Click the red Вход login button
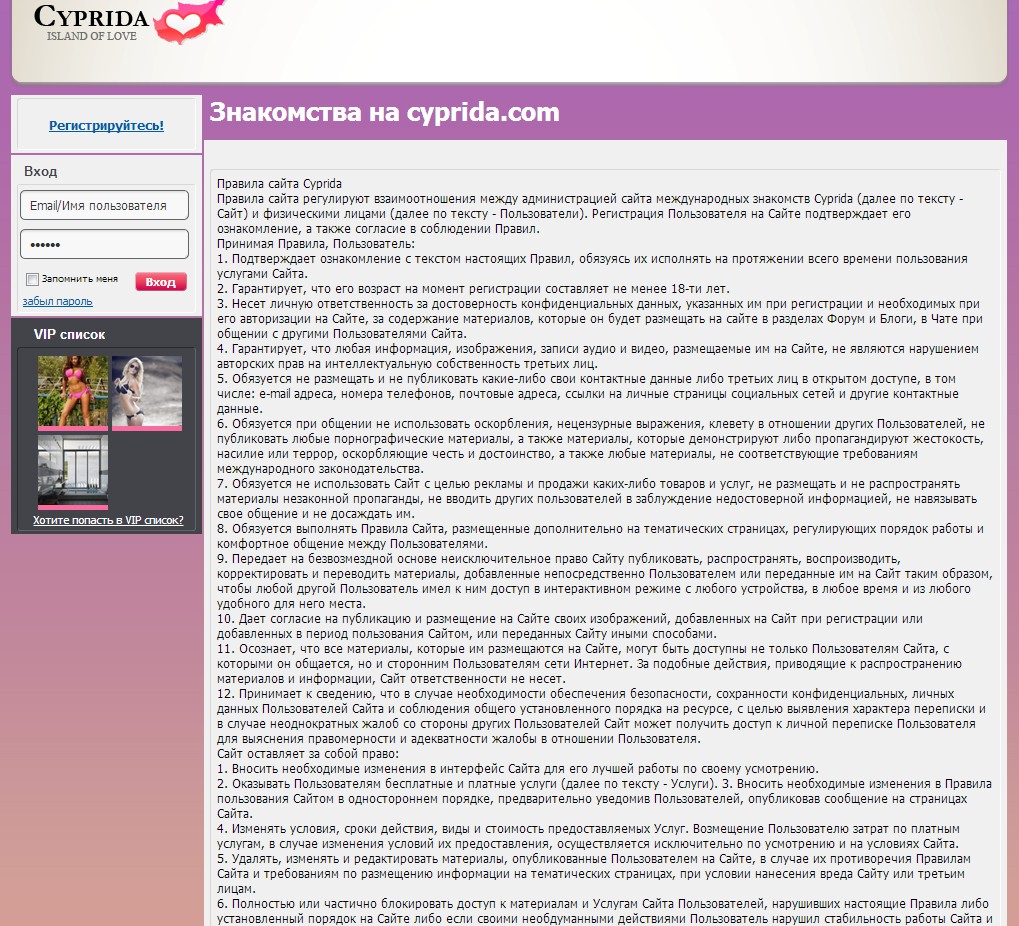 pyautogui.click(x=161, y=281)
